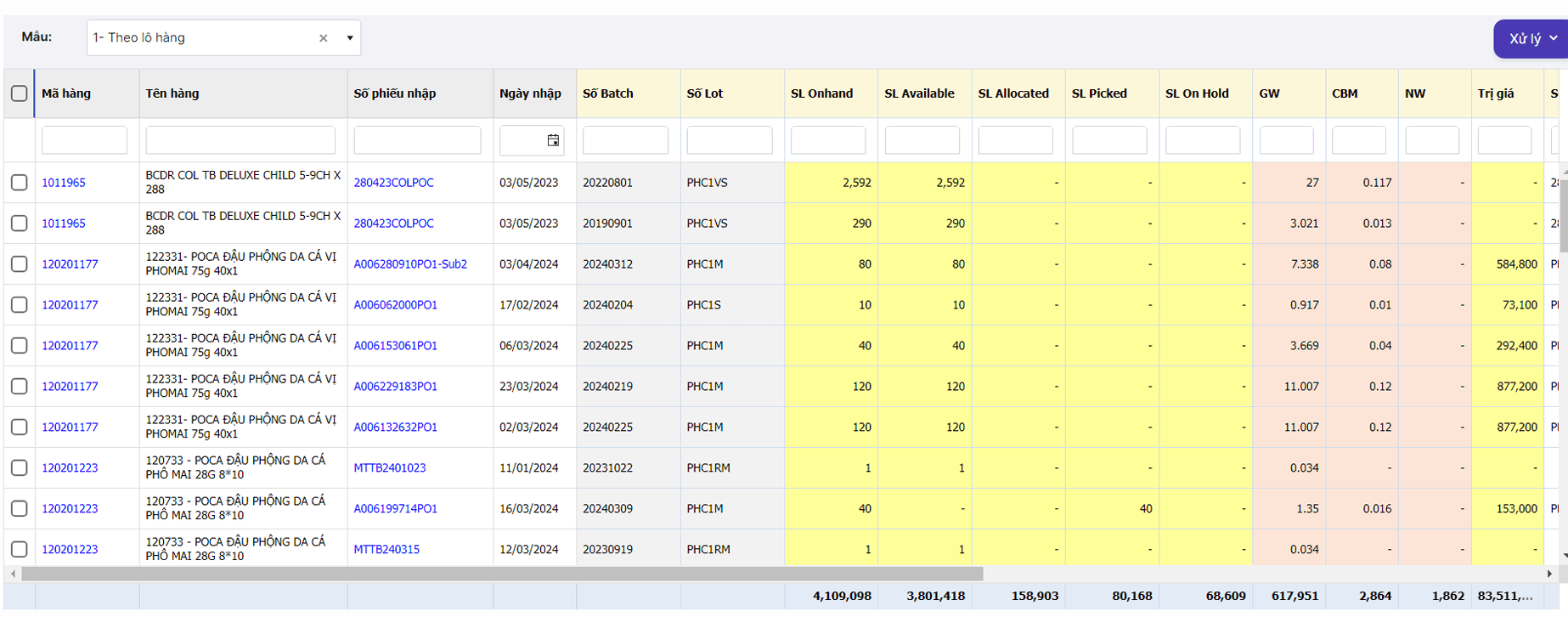Sort by Ngày nhập column header

[530, 93]
